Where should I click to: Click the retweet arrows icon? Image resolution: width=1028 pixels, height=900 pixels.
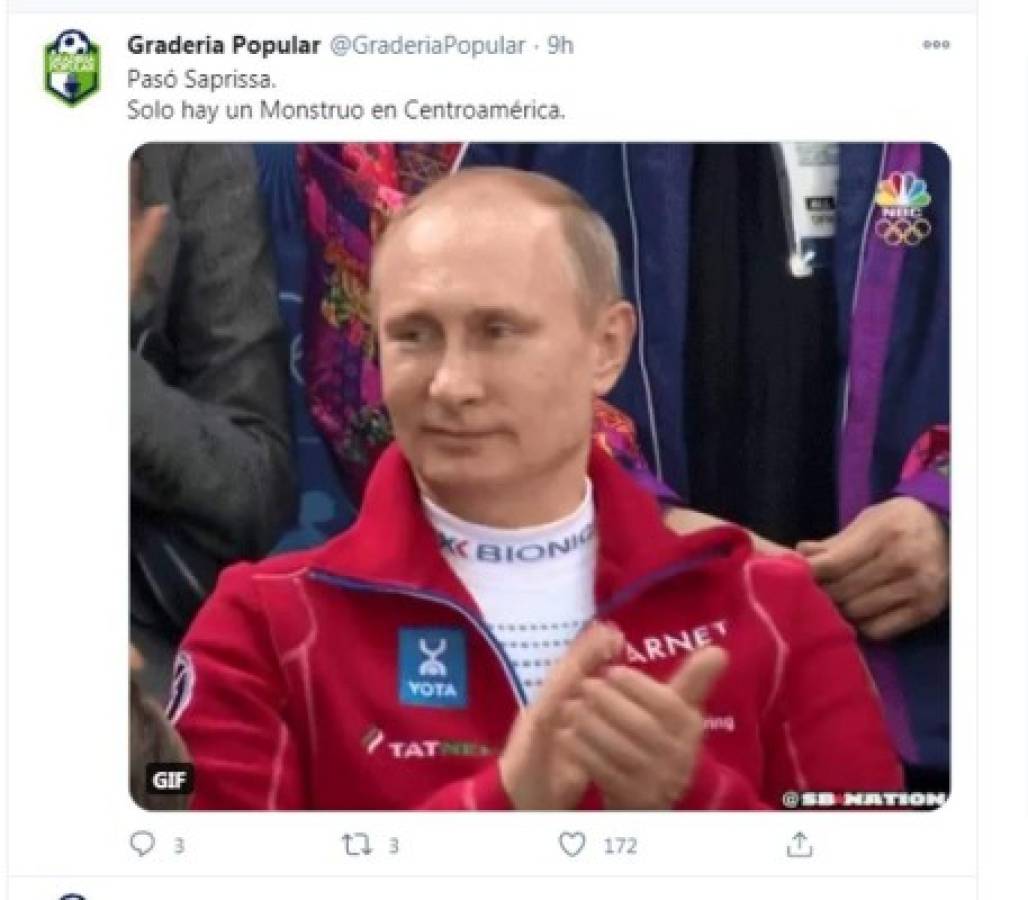pyautogui.click(x=356, y=845)
